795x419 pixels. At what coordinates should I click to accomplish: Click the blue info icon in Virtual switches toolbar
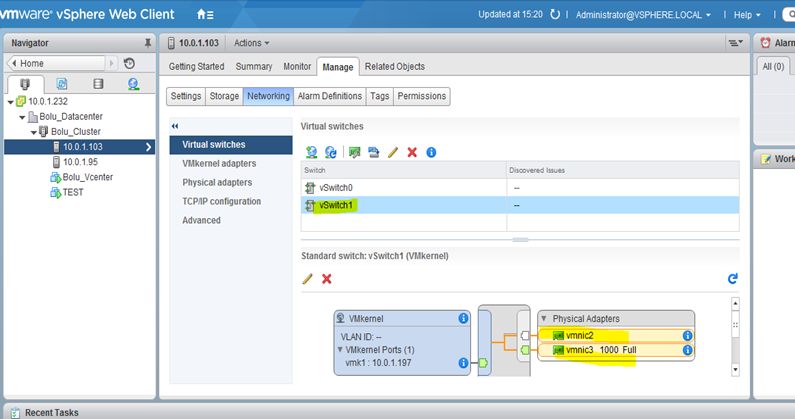431,152
